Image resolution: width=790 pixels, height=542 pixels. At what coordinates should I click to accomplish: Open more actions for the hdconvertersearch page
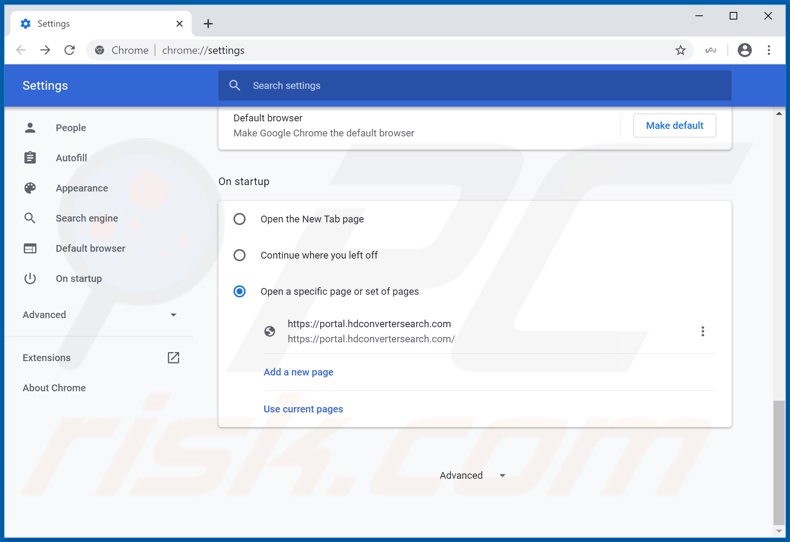[702, 331]
